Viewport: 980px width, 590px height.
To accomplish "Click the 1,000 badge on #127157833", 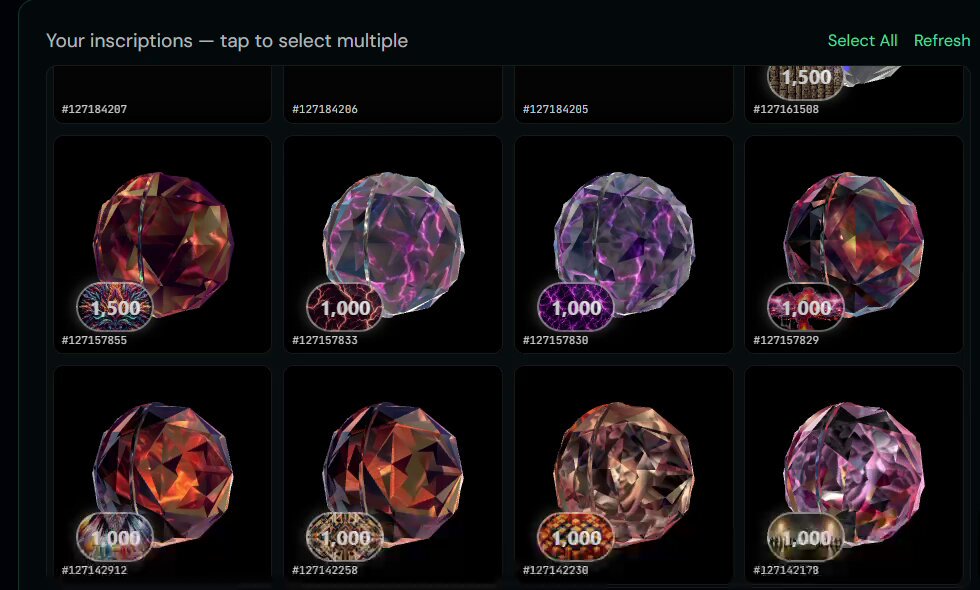I will coord(345,308).
